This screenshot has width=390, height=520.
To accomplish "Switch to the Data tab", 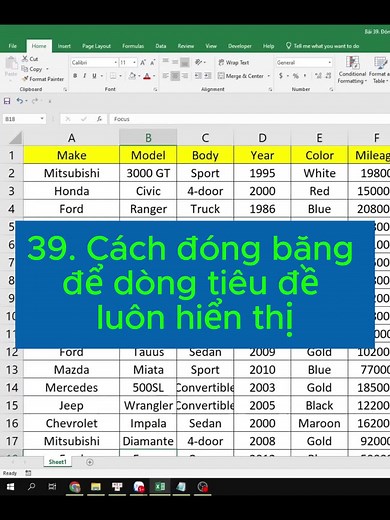I will 161,46.
